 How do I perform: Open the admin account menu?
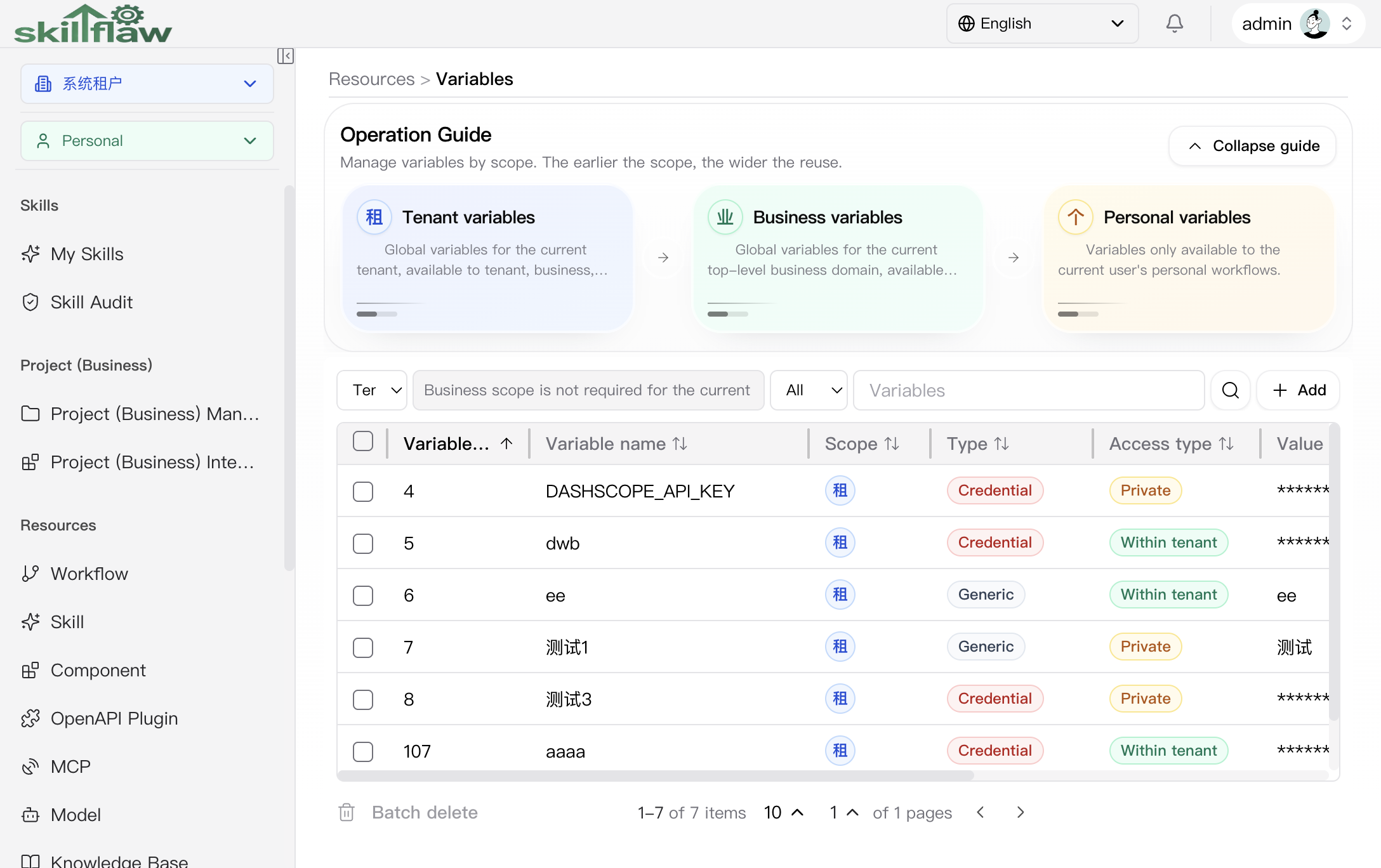point(1298,23)
